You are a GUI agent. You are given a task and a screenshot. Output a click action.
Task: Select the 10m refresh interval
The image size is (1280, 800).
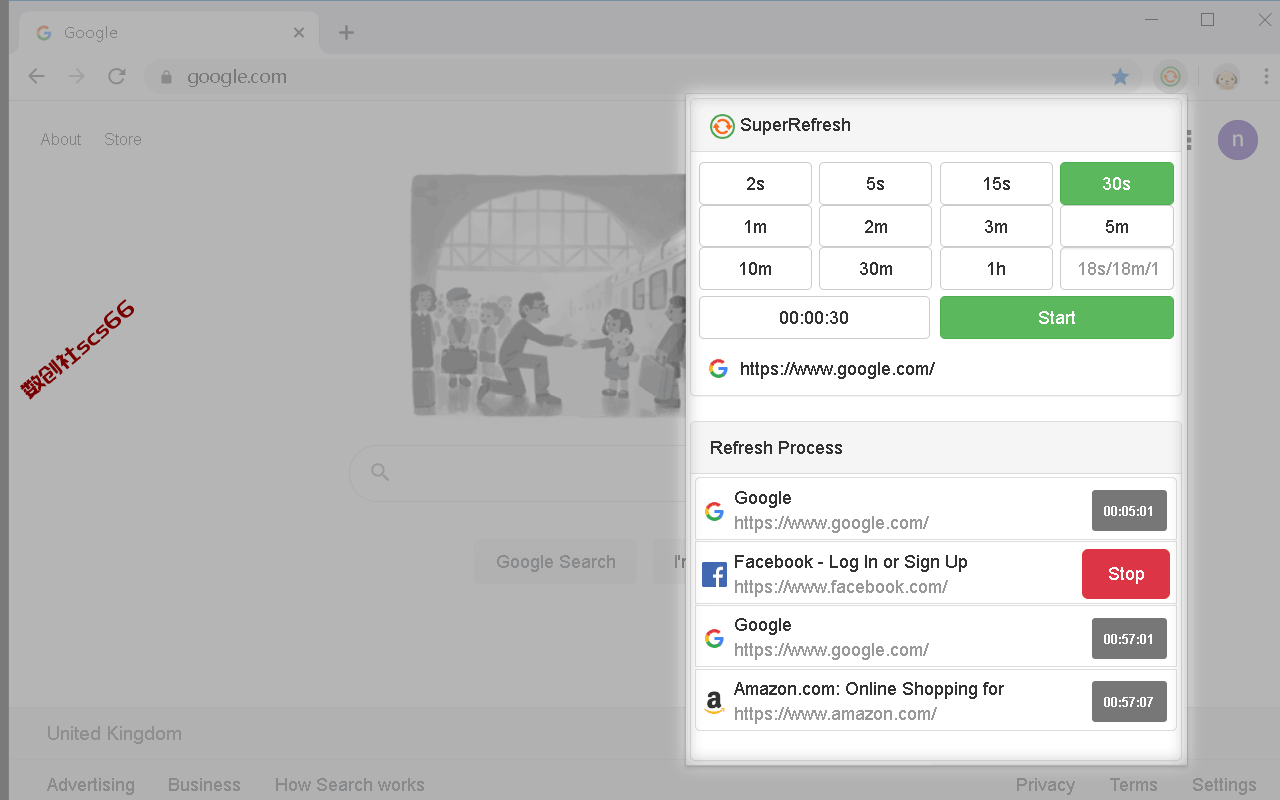pos(755,269)
